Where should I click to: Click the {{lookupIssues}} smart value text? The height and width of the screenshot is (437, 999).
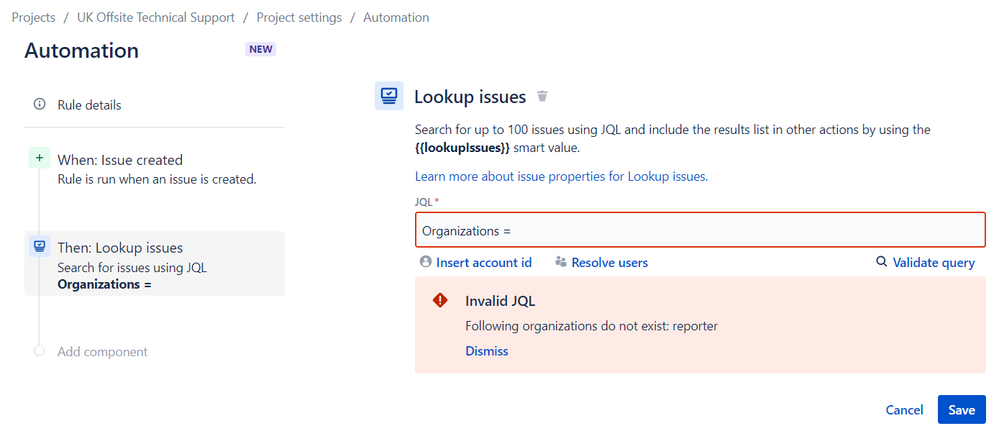click(463, 148)
